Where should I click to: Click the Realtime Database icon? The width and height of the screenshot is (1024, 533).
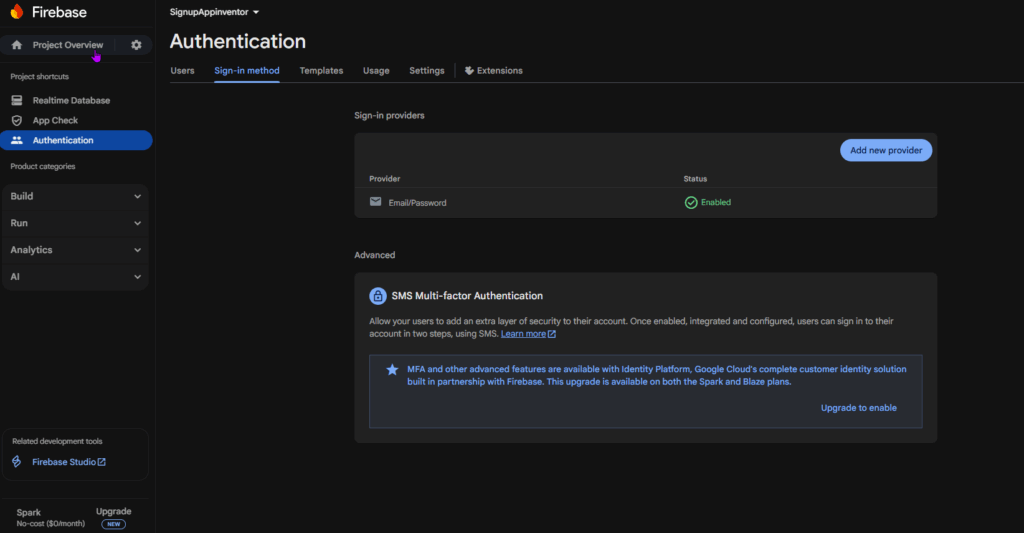coord(16,100)
